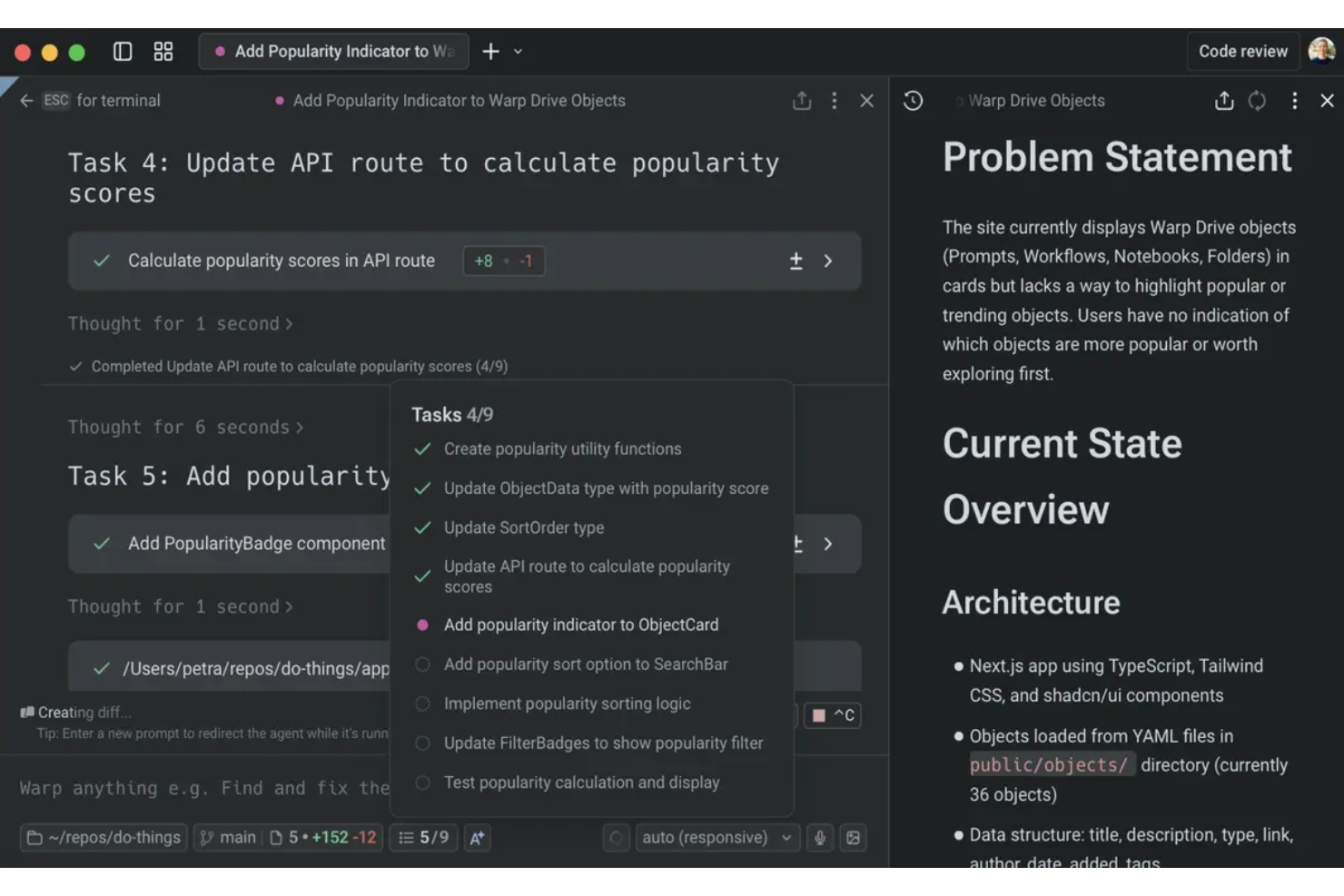The height and width of the screenshot is (896, 1344).
Task: Focus the Warp anything prompt input
Action: tap(204, 788)
